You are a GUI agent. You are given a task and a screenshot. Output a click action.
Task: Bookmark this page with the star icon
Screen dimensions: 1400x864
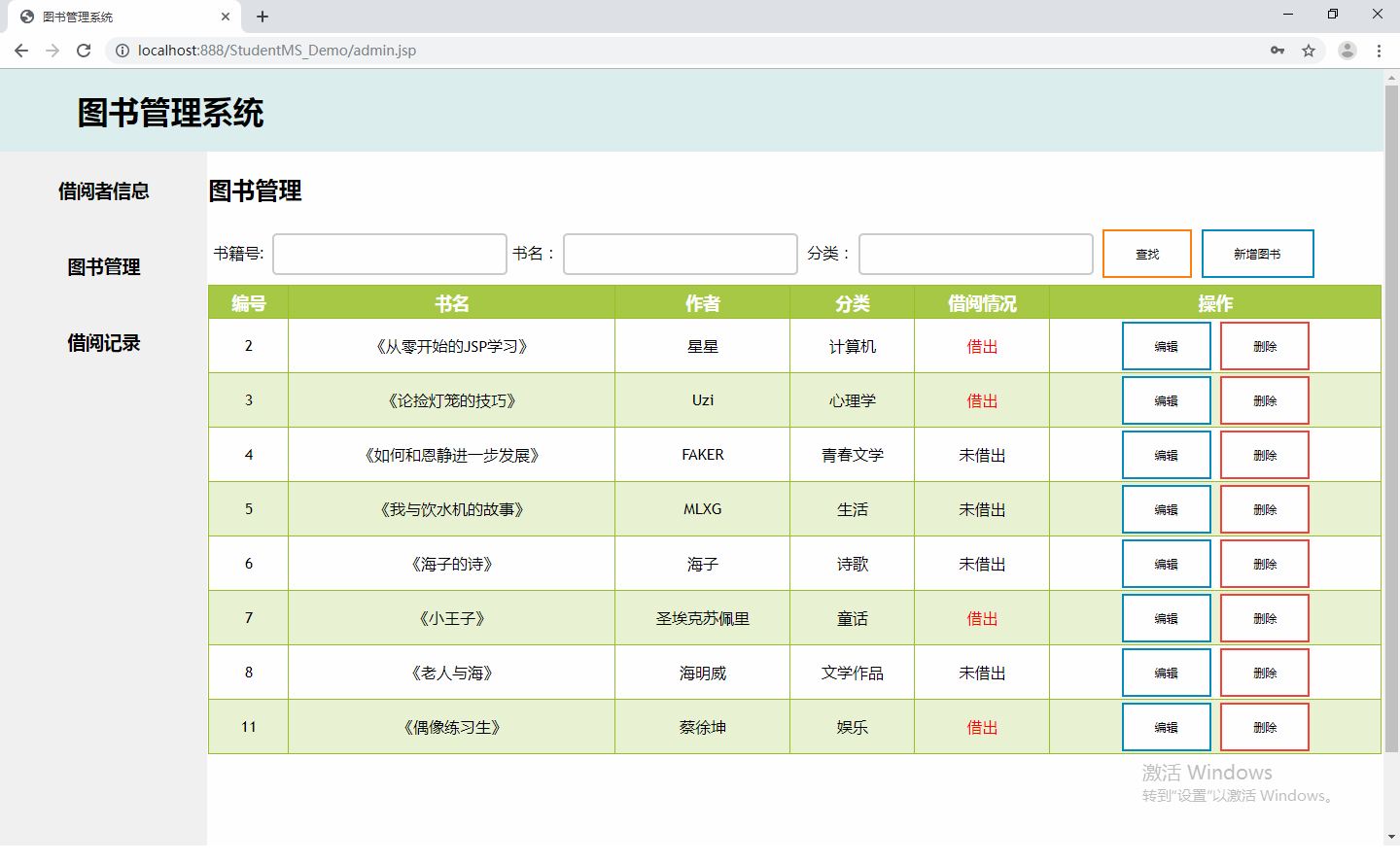point(1309,51)
